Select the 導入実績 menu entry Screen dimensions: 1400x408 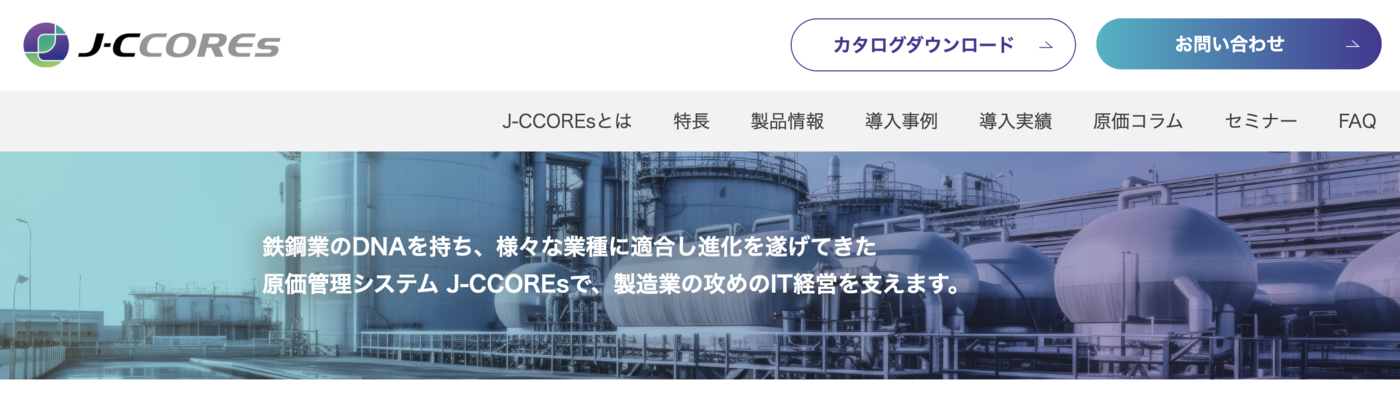1016,121
